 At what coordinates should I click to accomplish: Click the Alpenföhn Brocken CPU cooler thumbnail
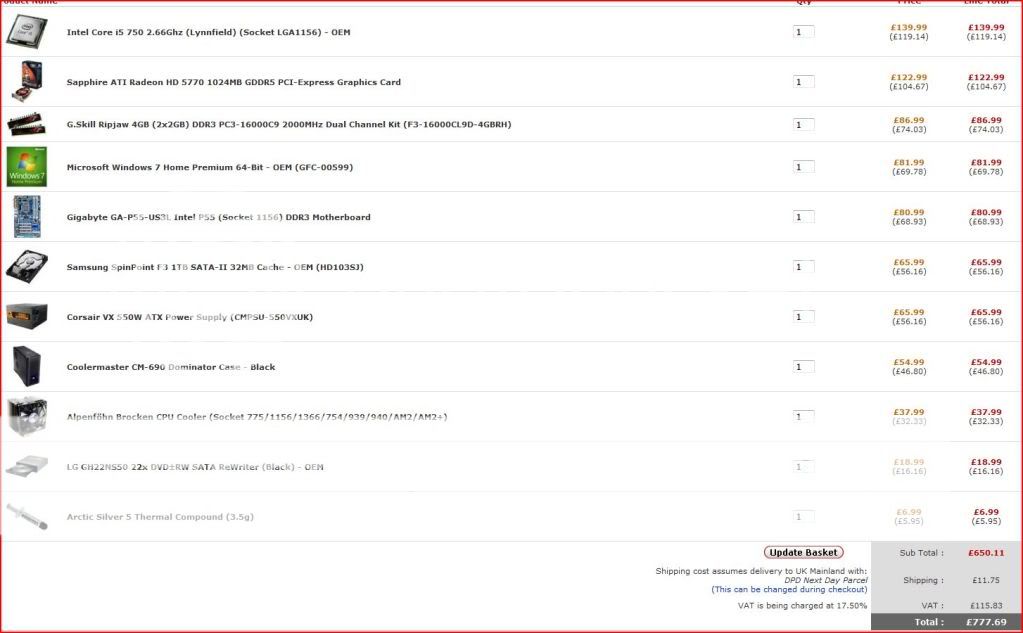tap(26, 416)
